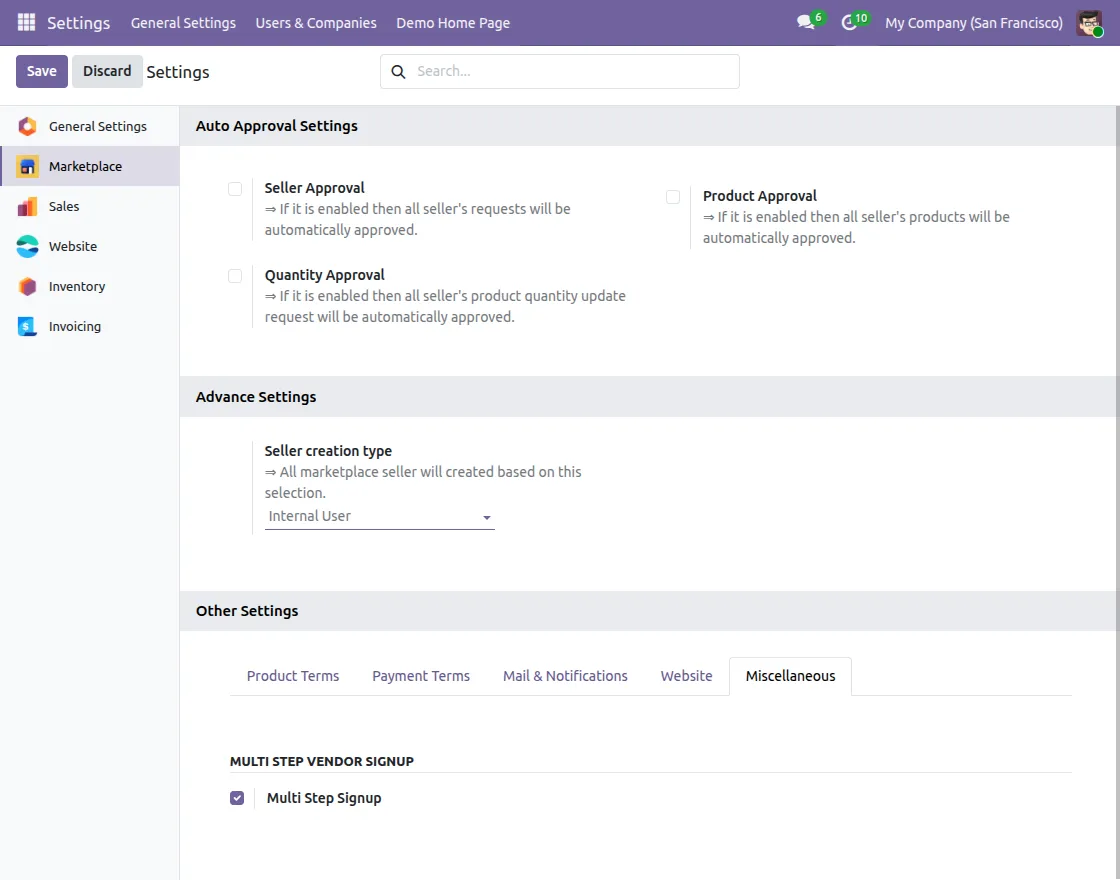The width and height of the screenshot is (1120, 880).
Task: Click the magnifier icon in search box
Action: tap(399, 71)
